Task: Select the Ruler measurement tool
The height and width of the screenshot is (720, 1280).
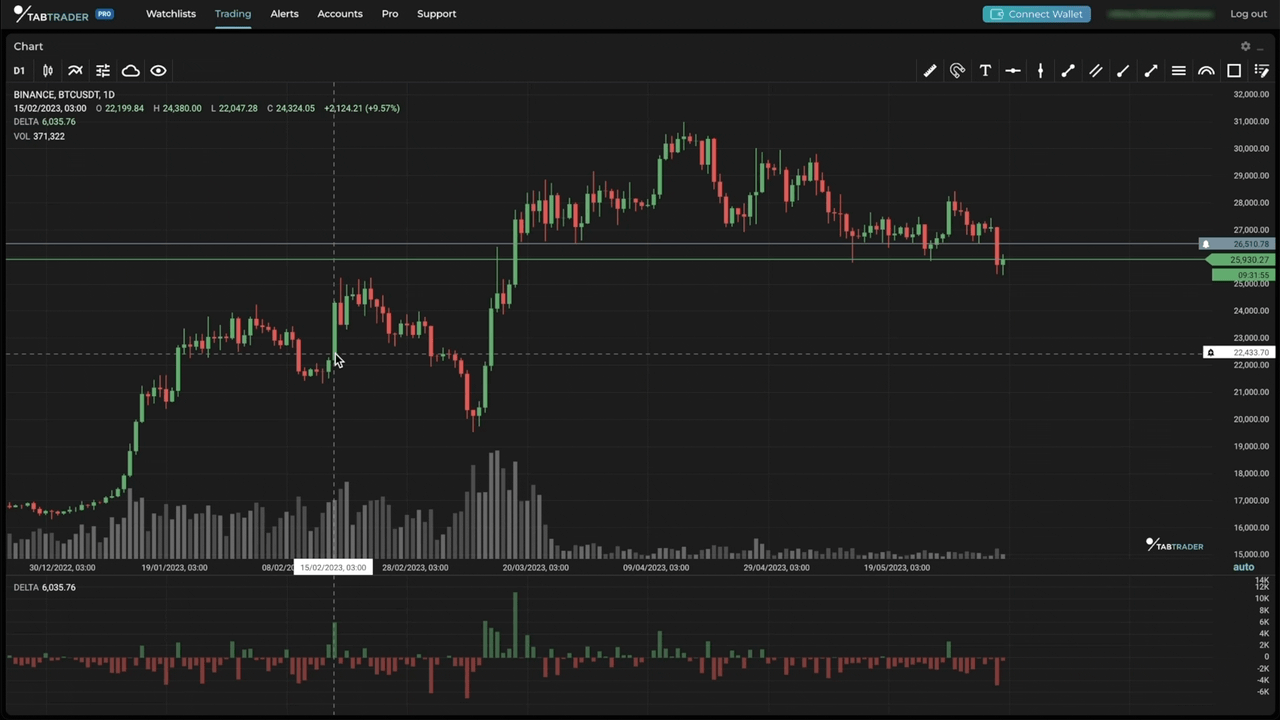Action: coord(929,70)
